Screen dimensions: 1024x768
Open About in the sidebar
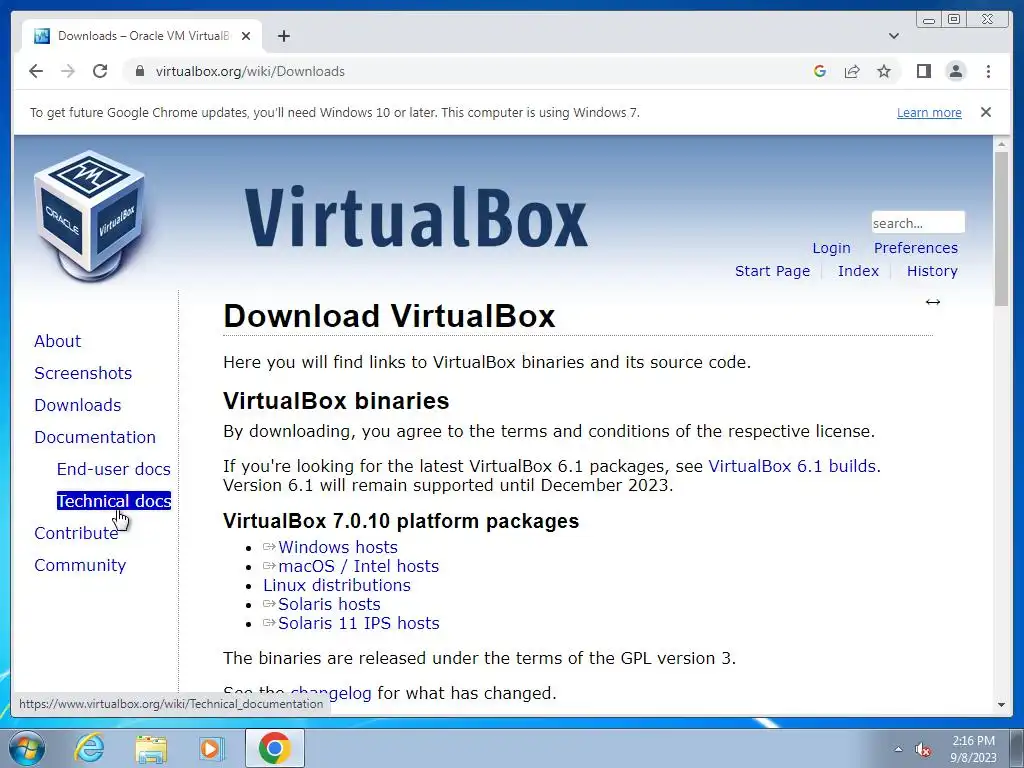pos(57,341)
